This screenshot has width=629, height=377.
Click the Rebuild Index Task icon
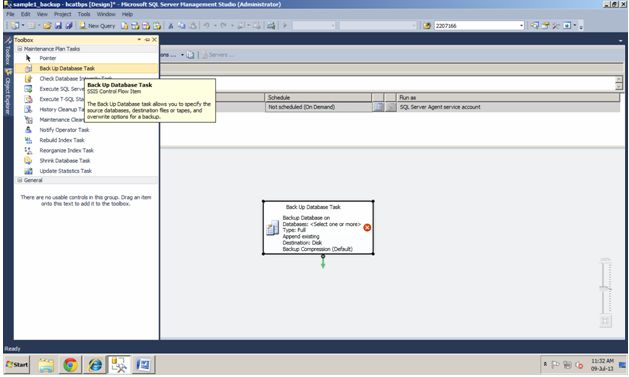pos(28,140)
